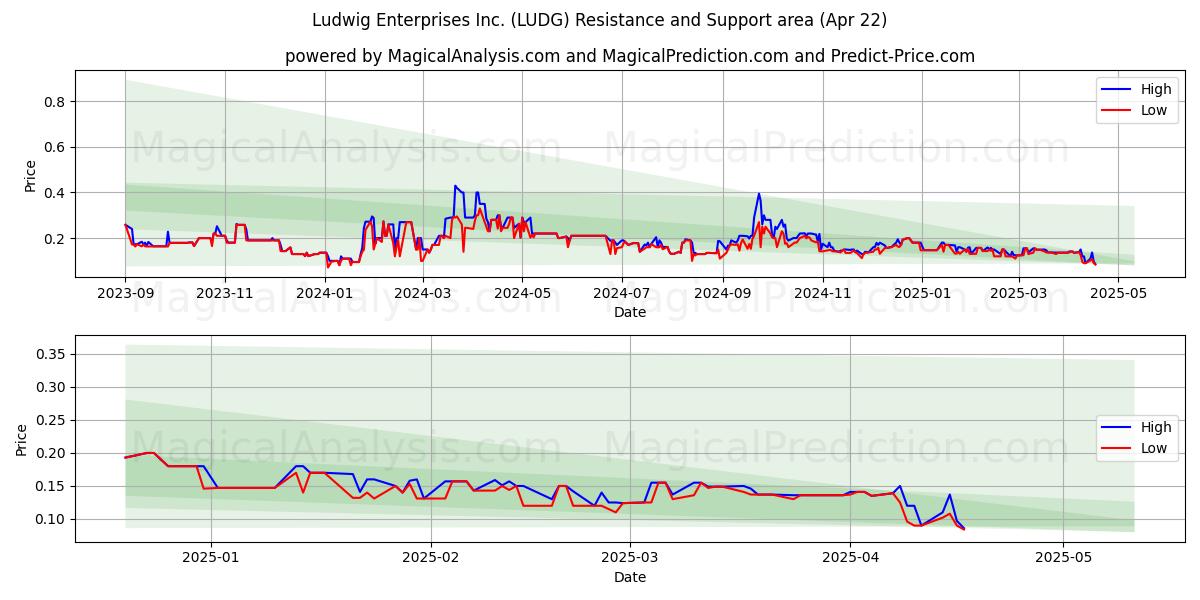Click the top chart '2025-05' tick label
The height and width of the screenshot is (600, 1200).
coord(1119,293)
